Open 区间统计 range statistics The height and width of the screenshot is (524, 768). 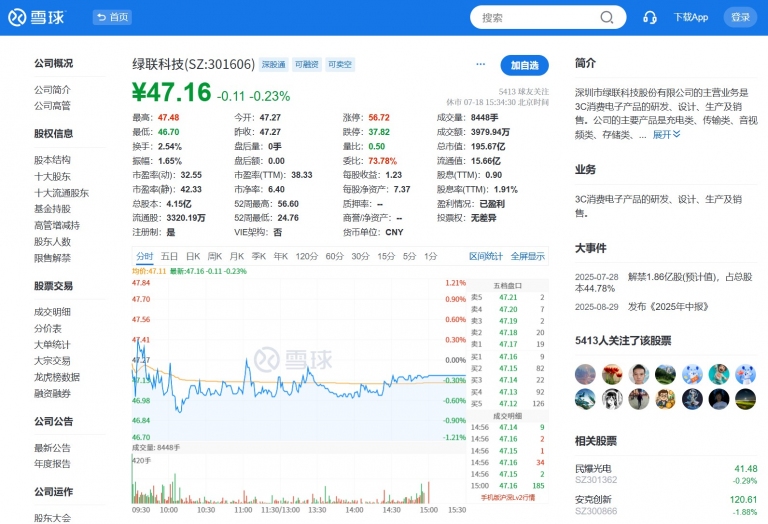click(486, 256)
